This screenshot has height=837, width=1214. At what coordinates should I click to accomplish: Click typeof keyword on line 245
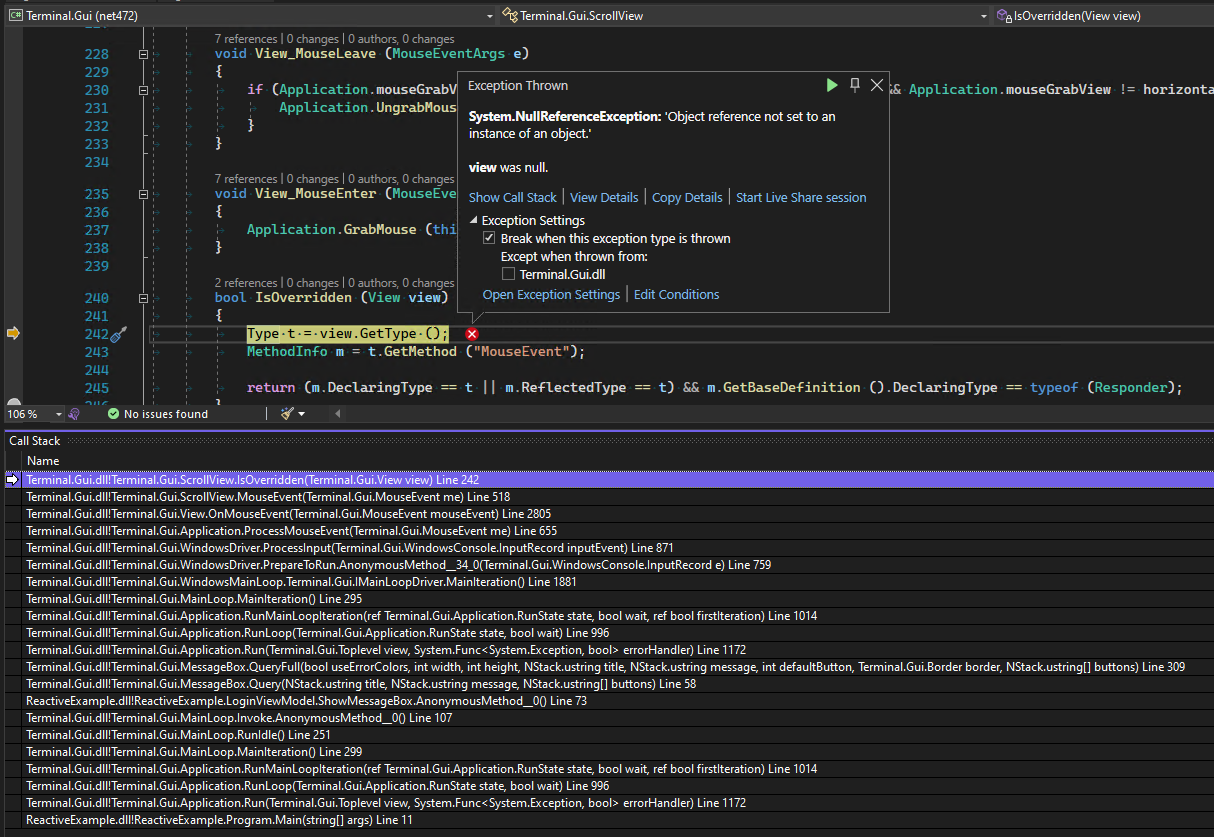(x=1054, y=388)
